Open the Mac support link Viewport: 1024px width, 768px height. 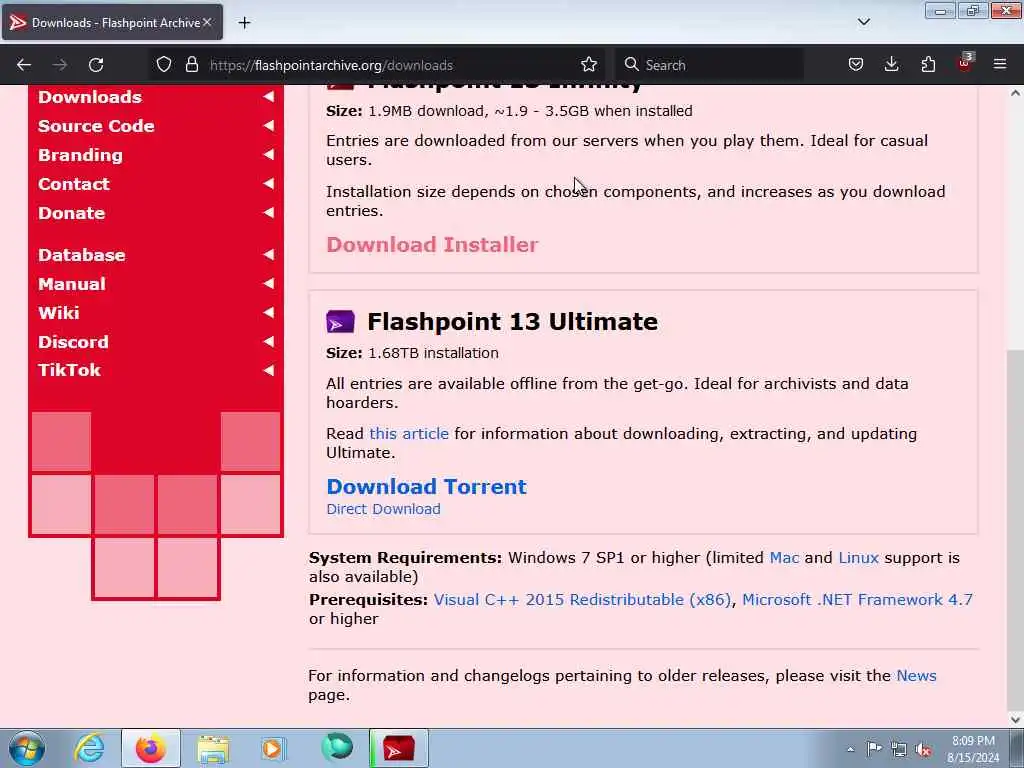784,558
